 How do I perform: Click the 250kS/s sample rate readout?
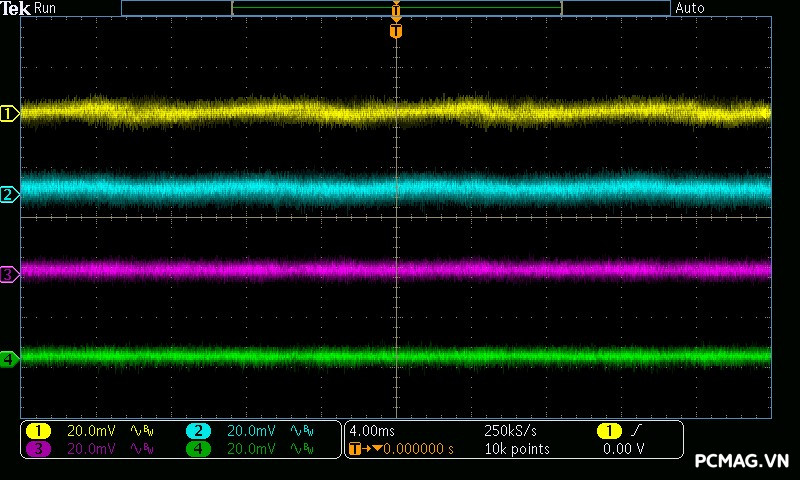pos(510,431)
